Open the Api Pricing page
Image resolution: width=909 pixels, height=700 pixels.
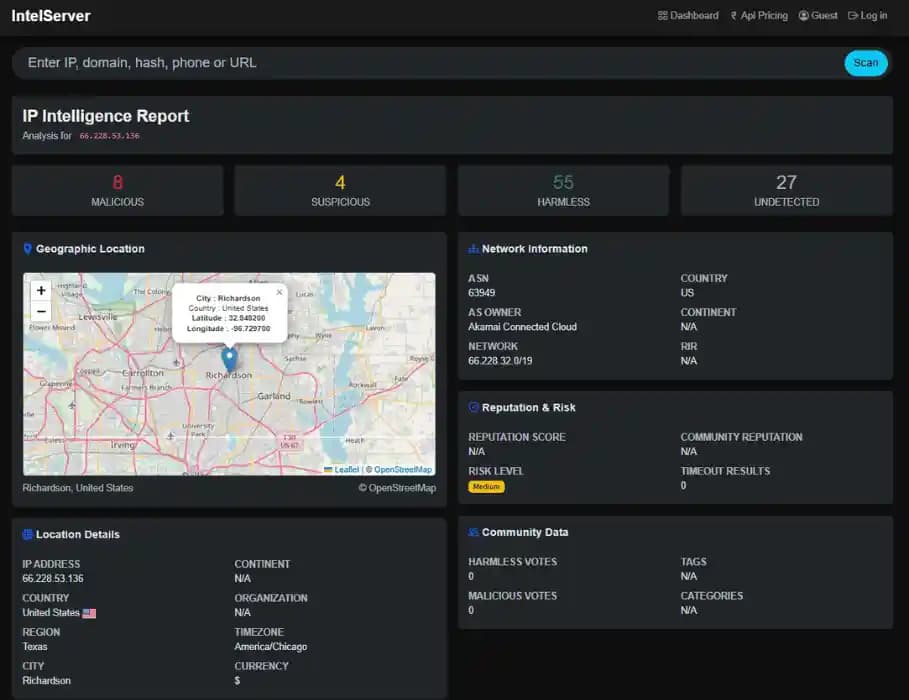pos(765,15)
